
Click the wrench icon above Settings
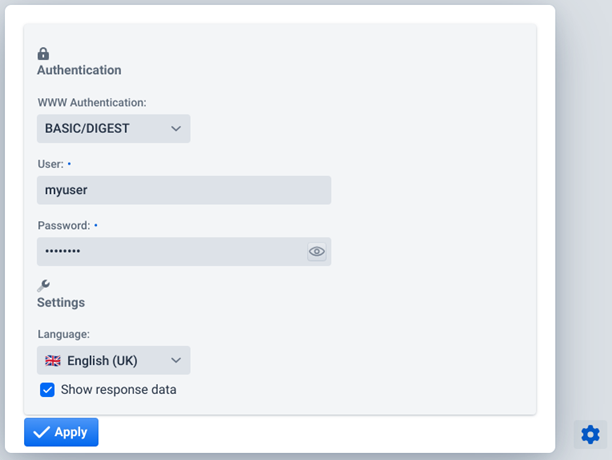43,286
